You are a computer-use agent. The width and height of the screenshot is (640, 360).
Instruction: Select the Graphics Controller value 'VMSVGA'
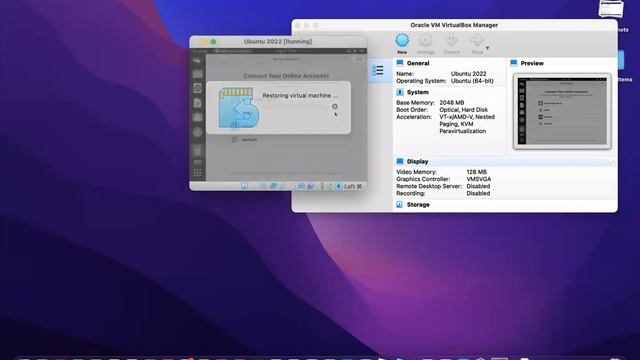(478, 179)
